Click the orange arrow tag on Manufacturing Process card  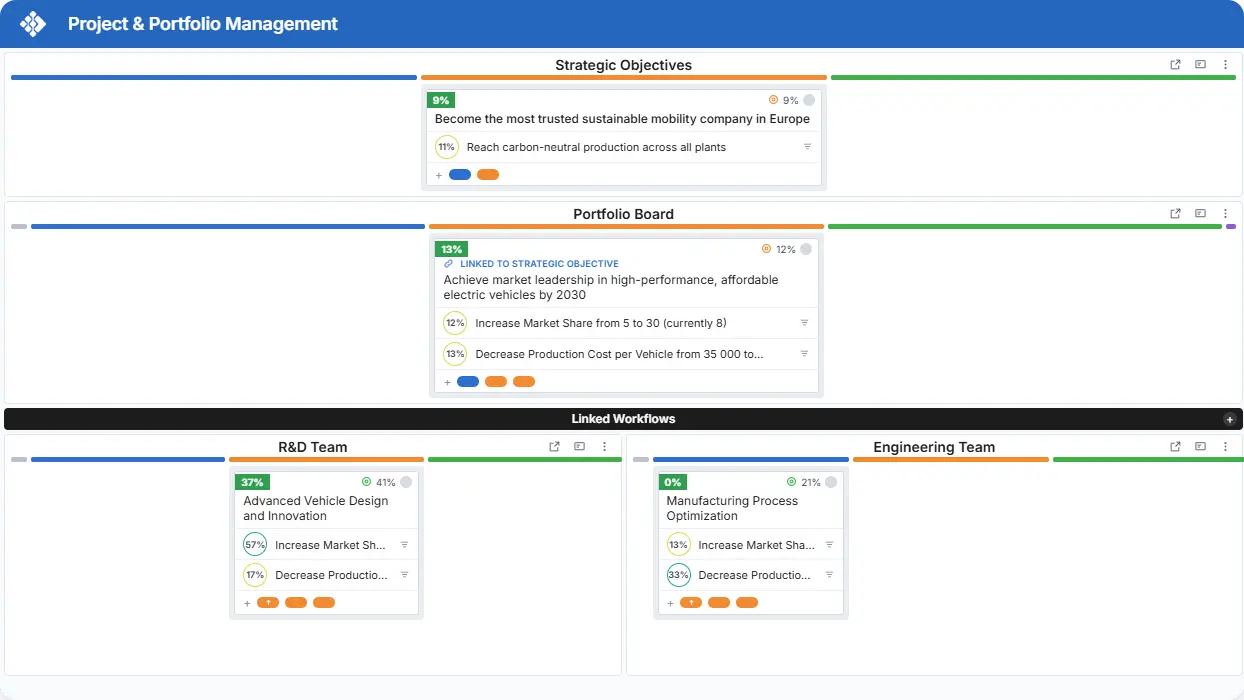click(x=691, y=603)
